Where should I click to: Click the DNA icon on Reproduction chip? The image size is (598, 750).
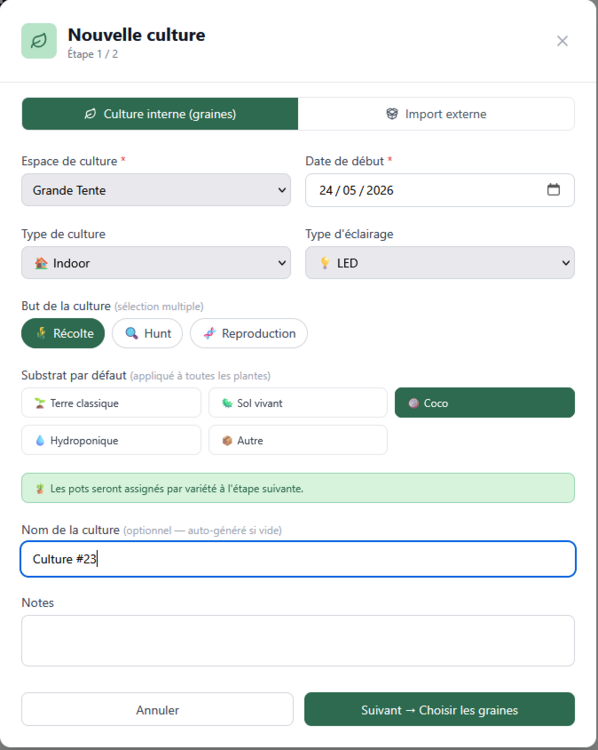coord(210,333)
